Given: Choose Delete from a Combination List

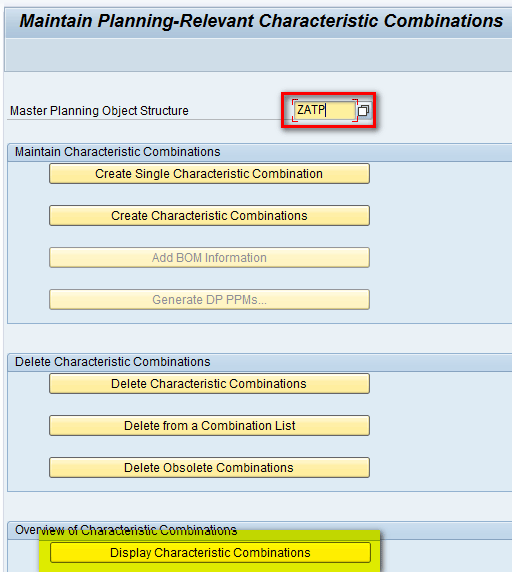Looking at the screenshot, I should pyautogui.click(x=209, y=425).
